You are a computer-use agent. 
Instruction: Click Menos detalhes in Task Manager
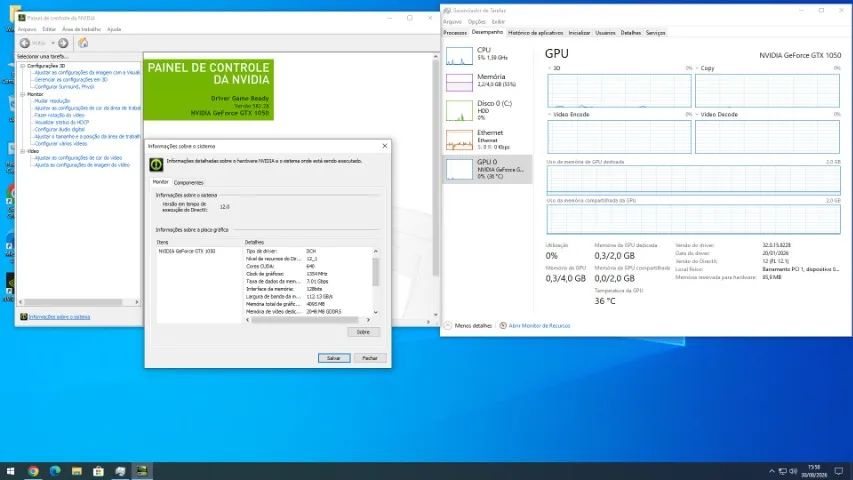coord(468,326)
